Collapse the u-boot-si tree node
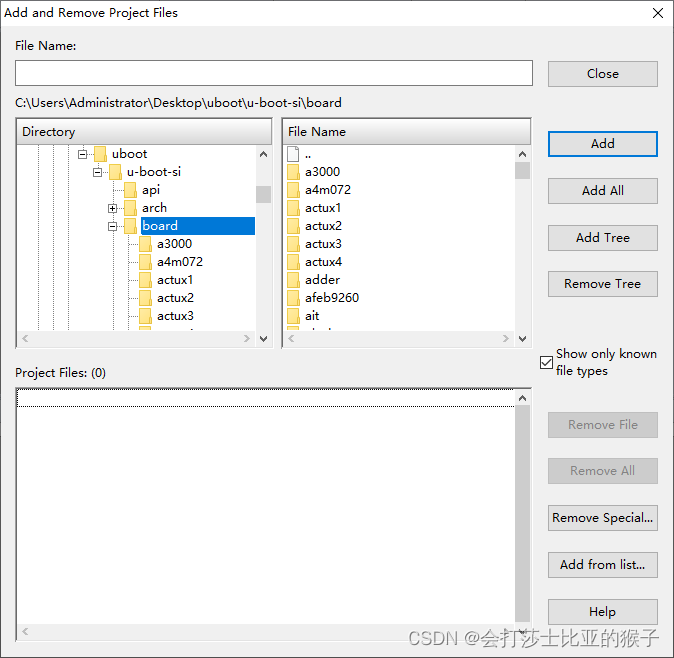Image resolution: width=674 pixels, height=658 pixels. click(x=98, y=172)
